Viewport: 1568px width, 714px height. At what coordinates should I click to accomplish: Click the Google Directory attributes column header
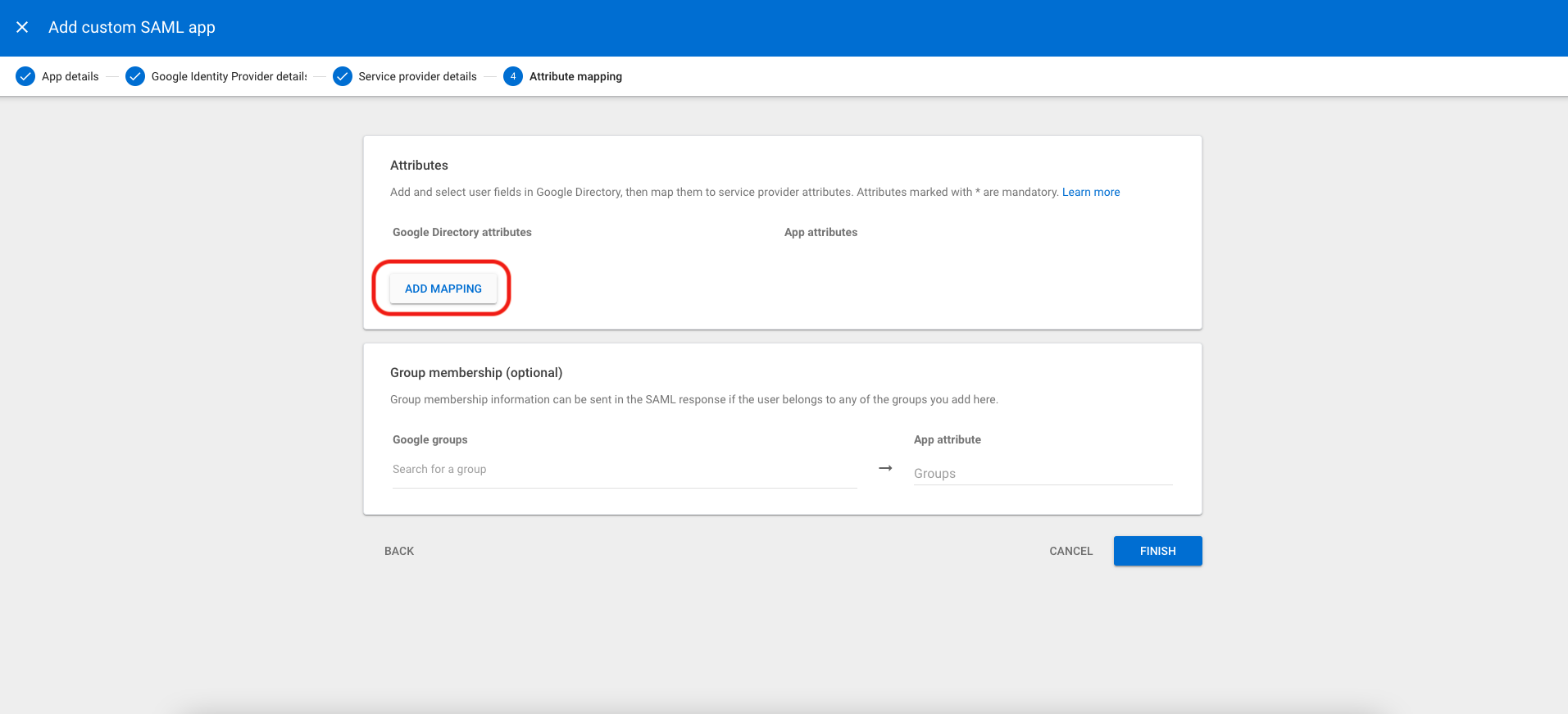pos(462,232)
